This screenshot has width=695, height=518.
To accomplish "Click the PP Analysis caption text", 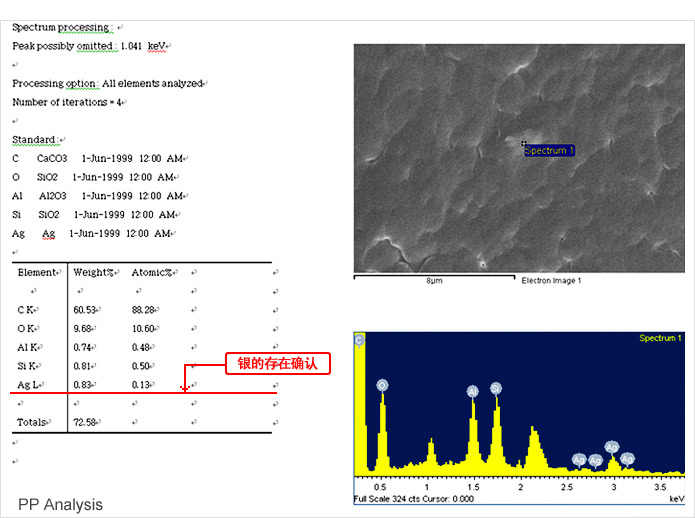I will 60,504.
